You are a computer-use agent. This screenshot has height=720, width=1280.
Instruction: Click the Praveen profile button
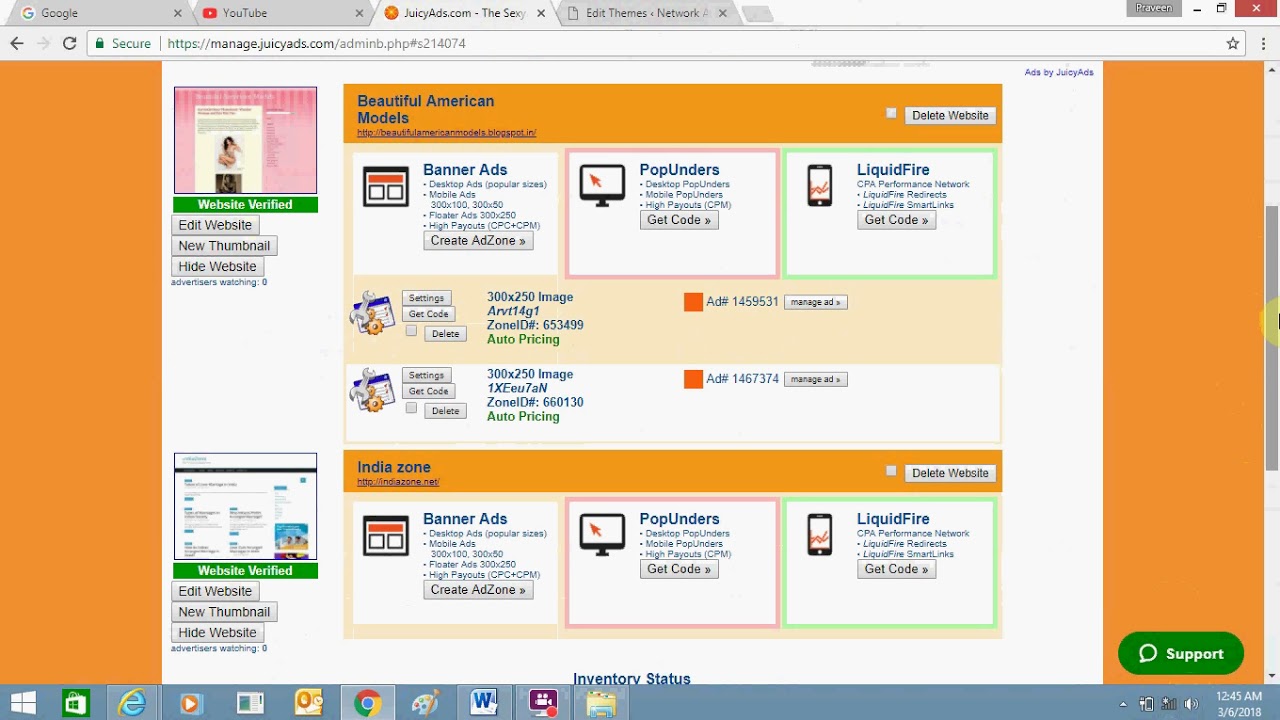pos(1154,8)
